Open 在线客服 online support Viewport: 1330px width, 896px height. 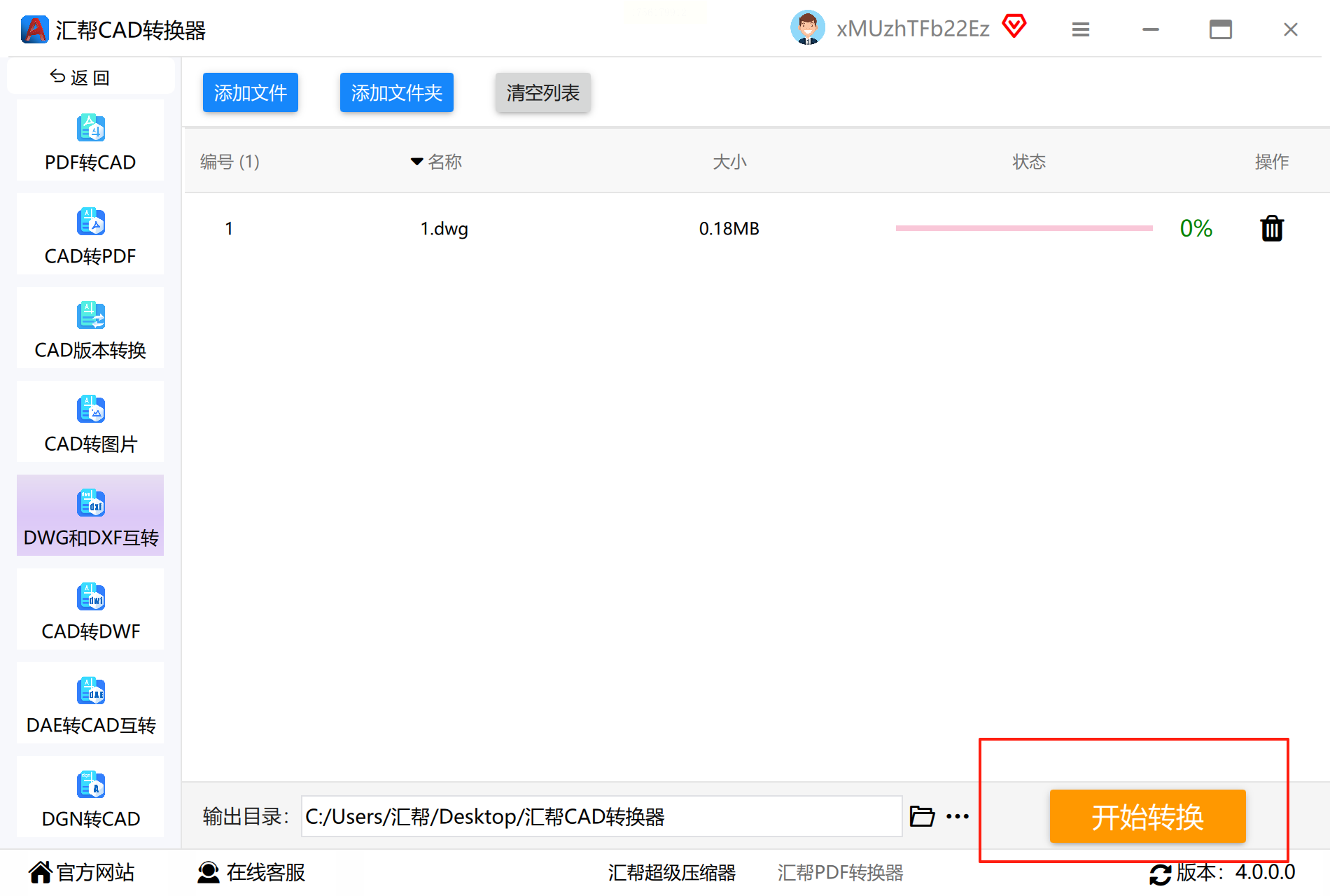(x=251, y=872)
